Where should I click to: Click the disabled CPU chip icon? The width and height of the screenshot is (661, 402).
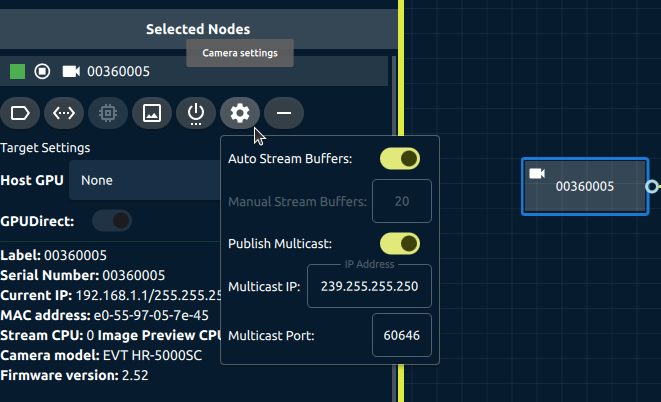coord(108,113)
